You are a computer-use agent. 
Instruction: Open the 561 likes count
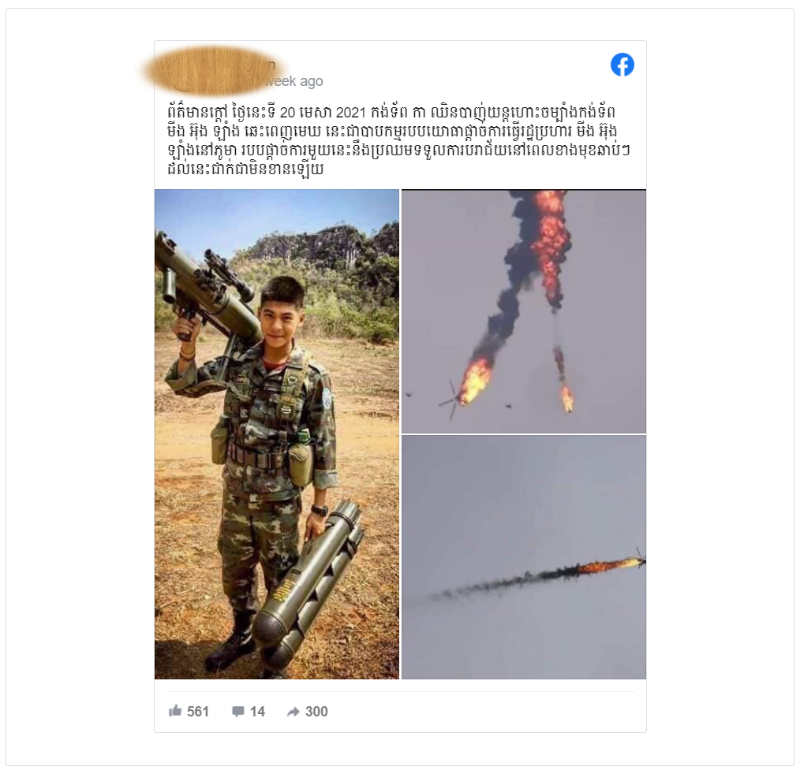(x=198, y=711)
